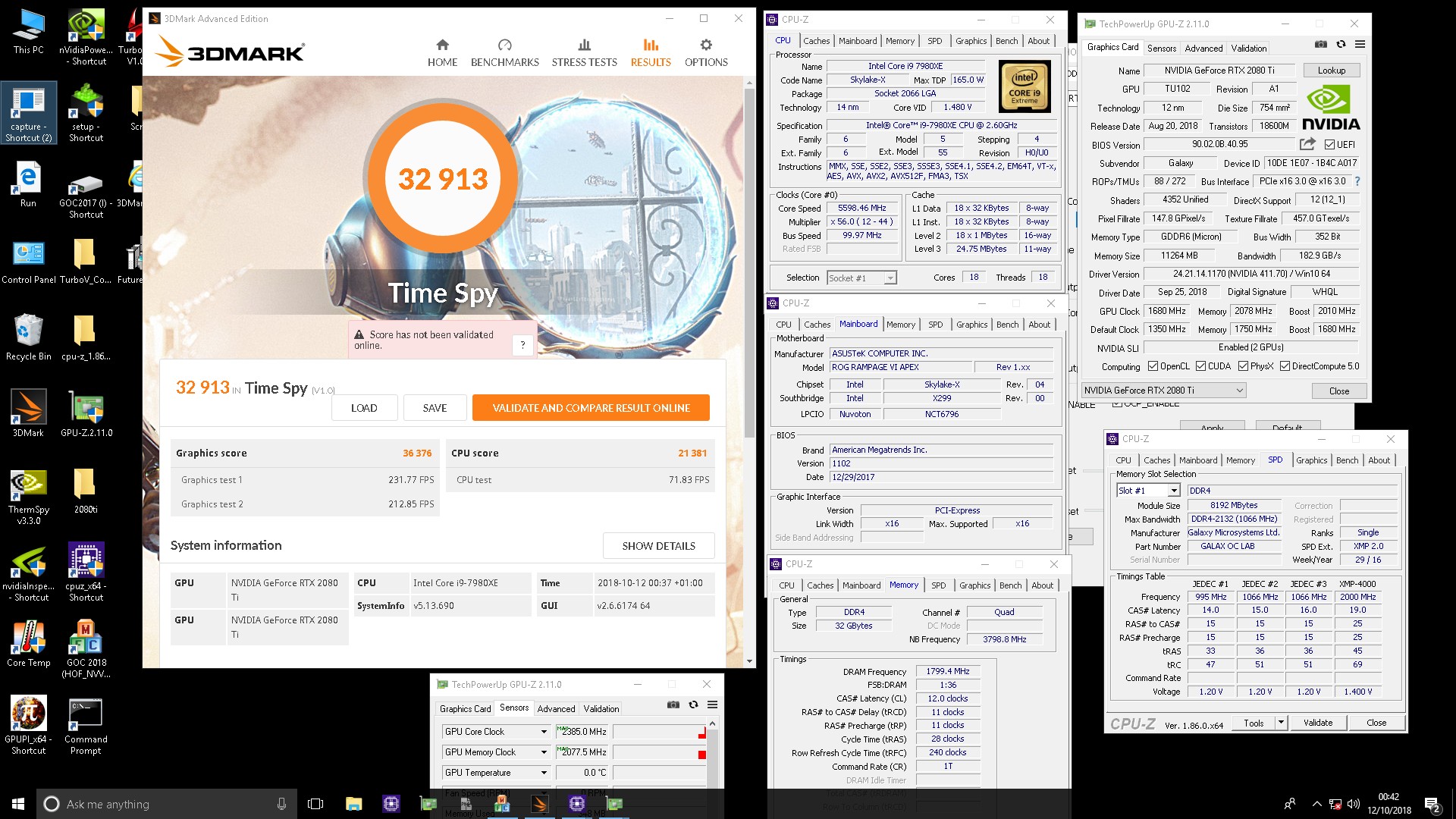Switch to Validation tab in GPU-Z Sensors window
Screen dimensions: 1456x819
(x=601, y=709)
